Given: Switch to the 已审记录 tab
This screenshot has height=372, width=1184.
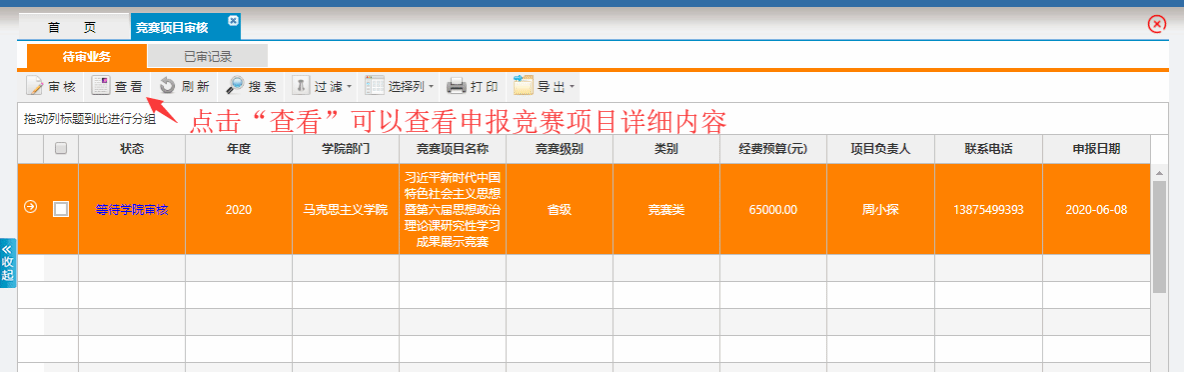Looking at the screenshot, I should click(x=208, y=56).
